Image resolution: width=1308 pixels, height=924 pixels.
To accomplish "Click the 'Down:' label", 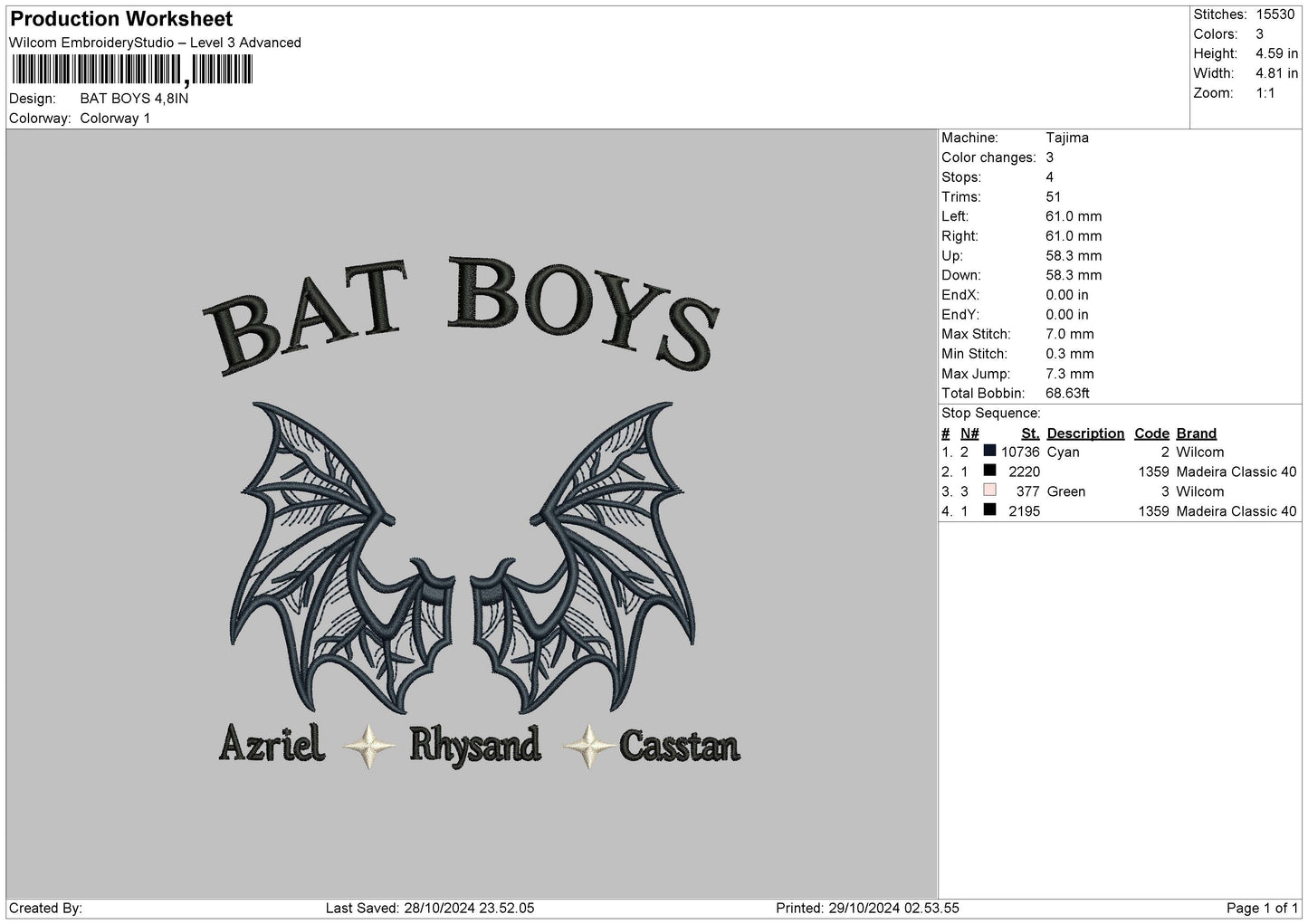I will (961, 275).
